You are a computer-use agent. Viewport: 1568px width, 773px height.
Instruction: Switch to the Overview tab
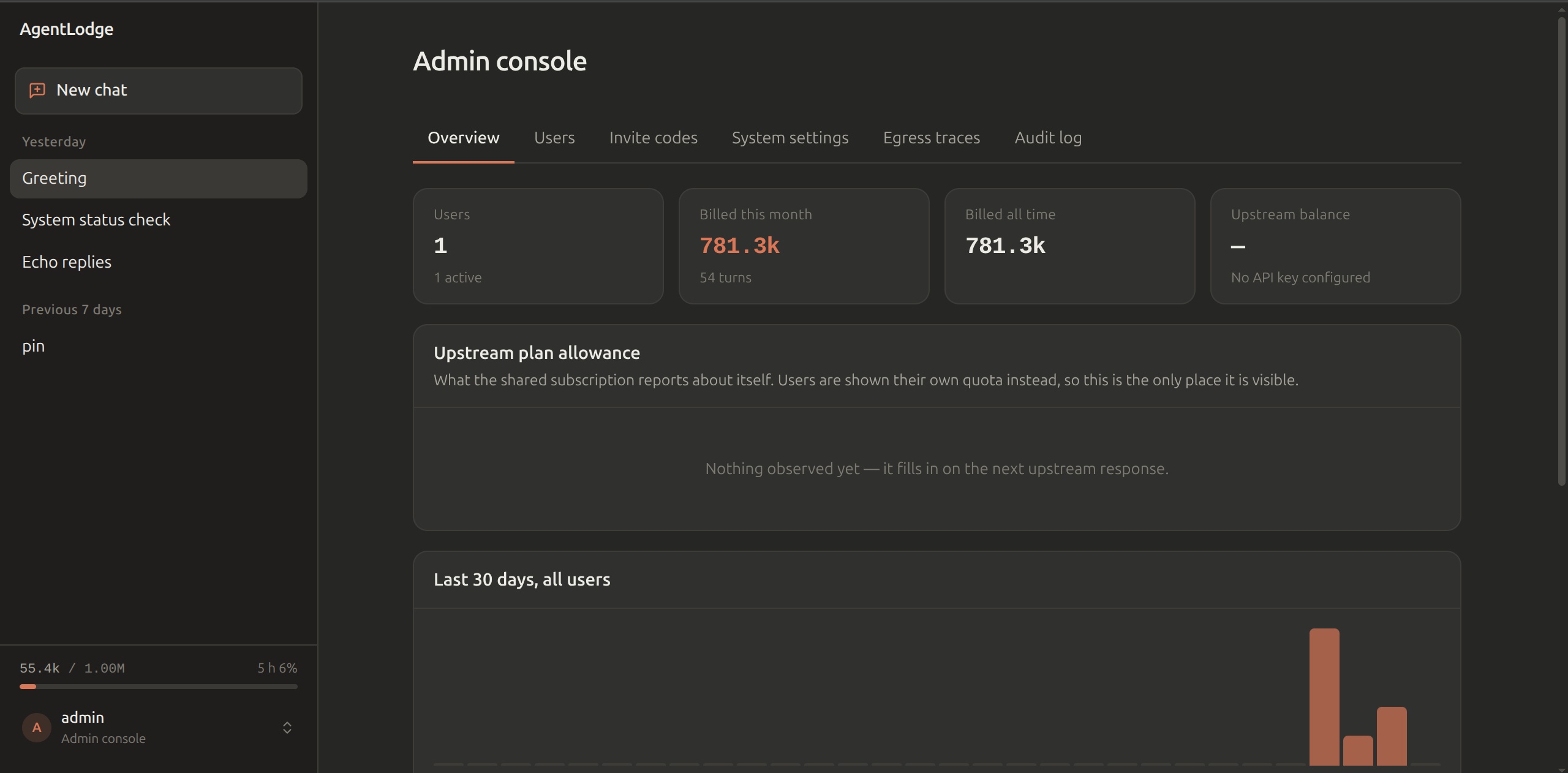point(464,138)
